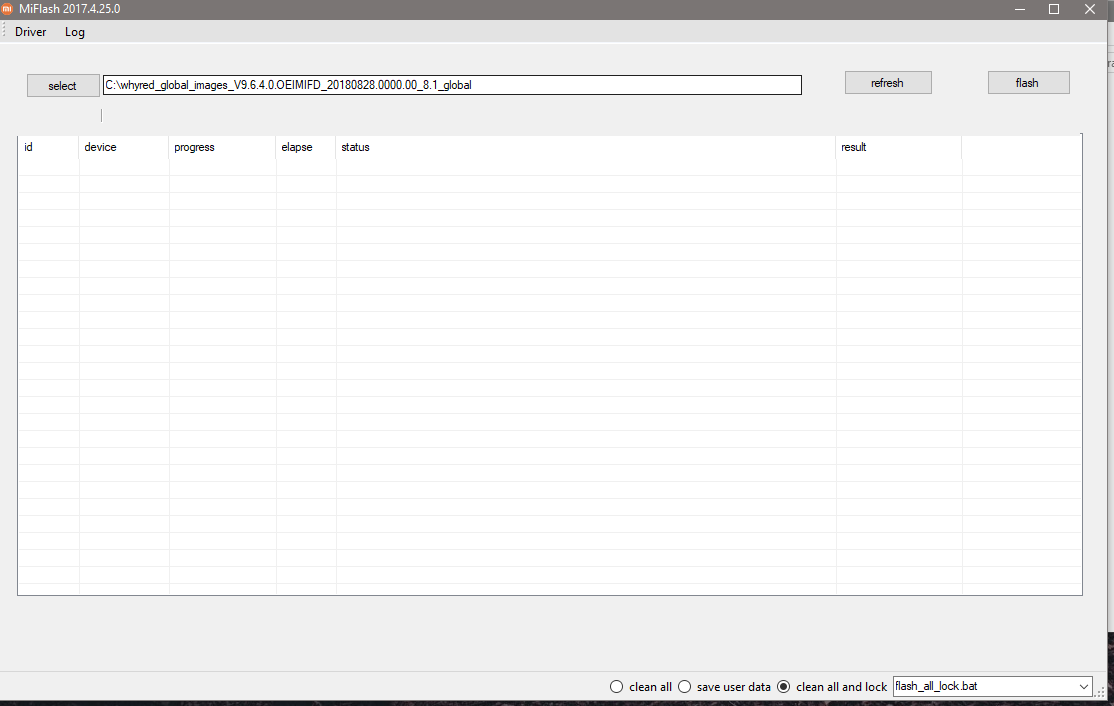1114x706 pixels.
Task: Click the result column header
Action: [x=899, y=147]
